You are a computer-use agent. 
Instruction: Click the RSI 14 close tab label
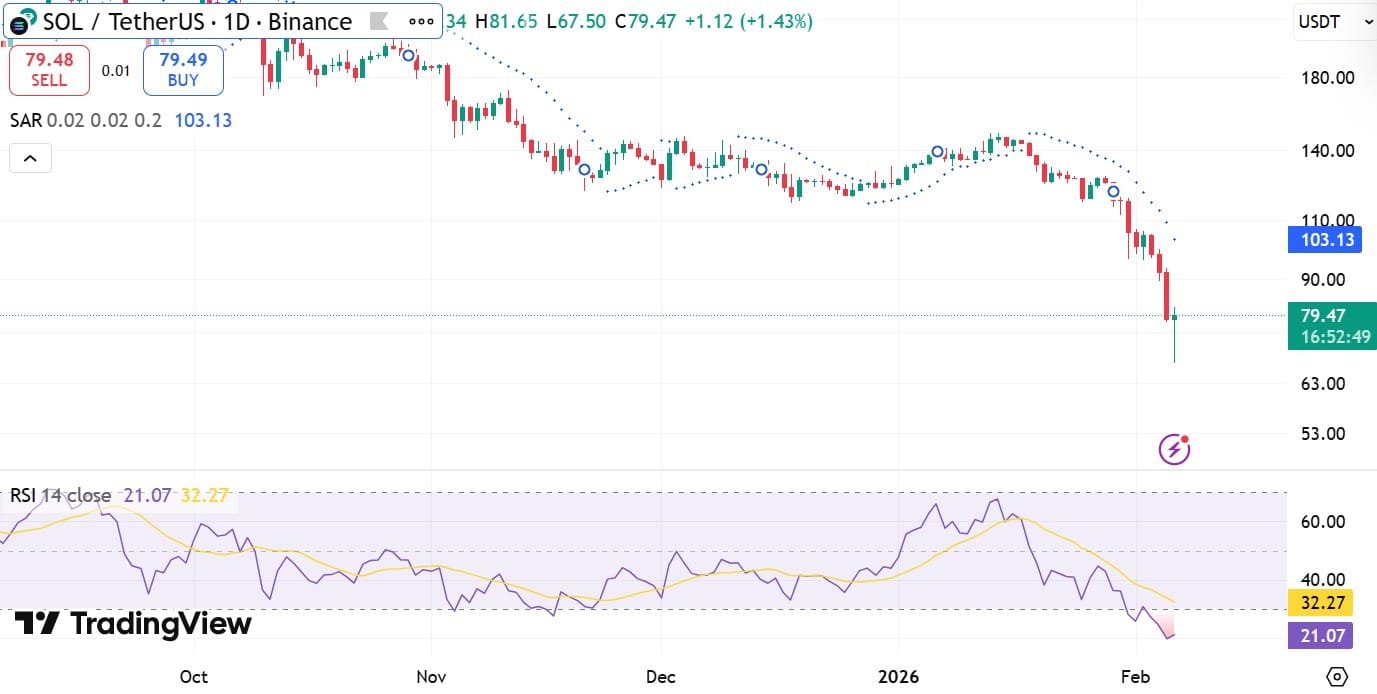click(60, 494)
